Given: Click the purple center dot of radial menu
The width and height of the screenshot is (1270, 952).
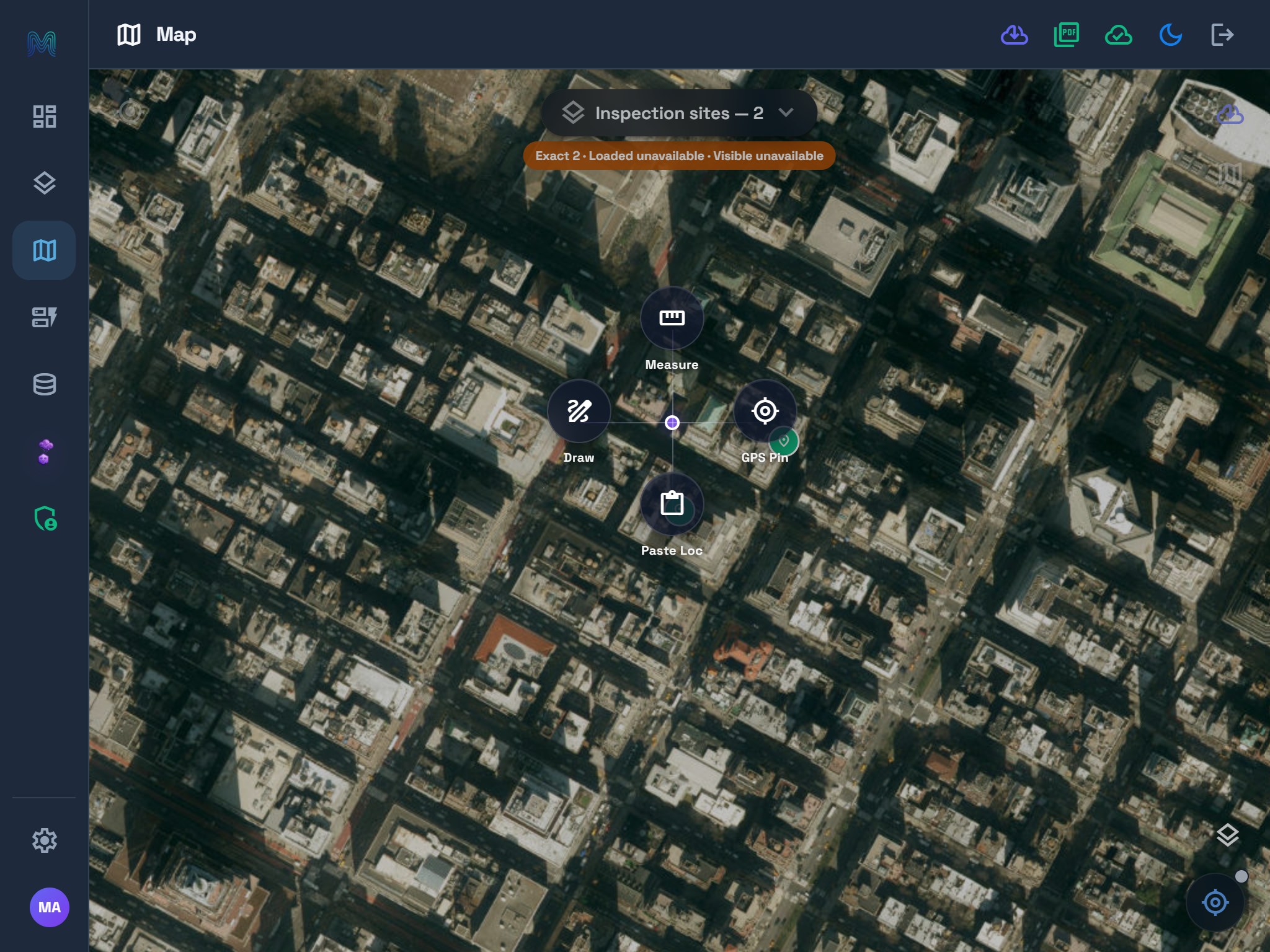Looking at the screenshot, I should coord(672,423).
